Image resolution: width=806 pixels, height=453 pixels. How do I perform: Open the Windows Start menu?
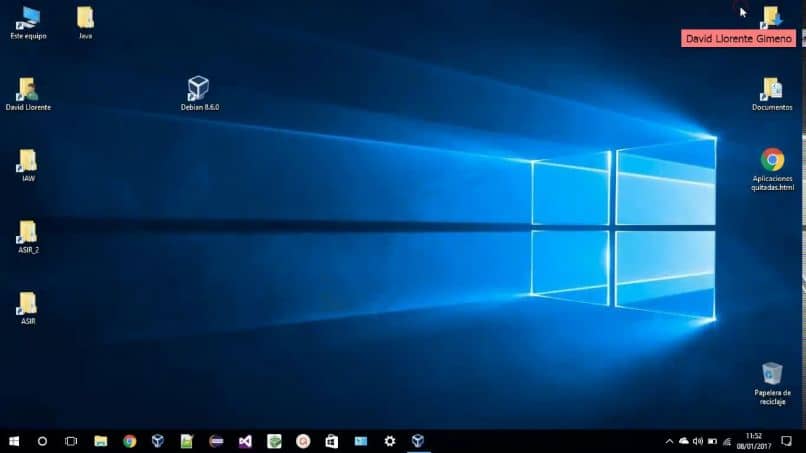[14, 441]
